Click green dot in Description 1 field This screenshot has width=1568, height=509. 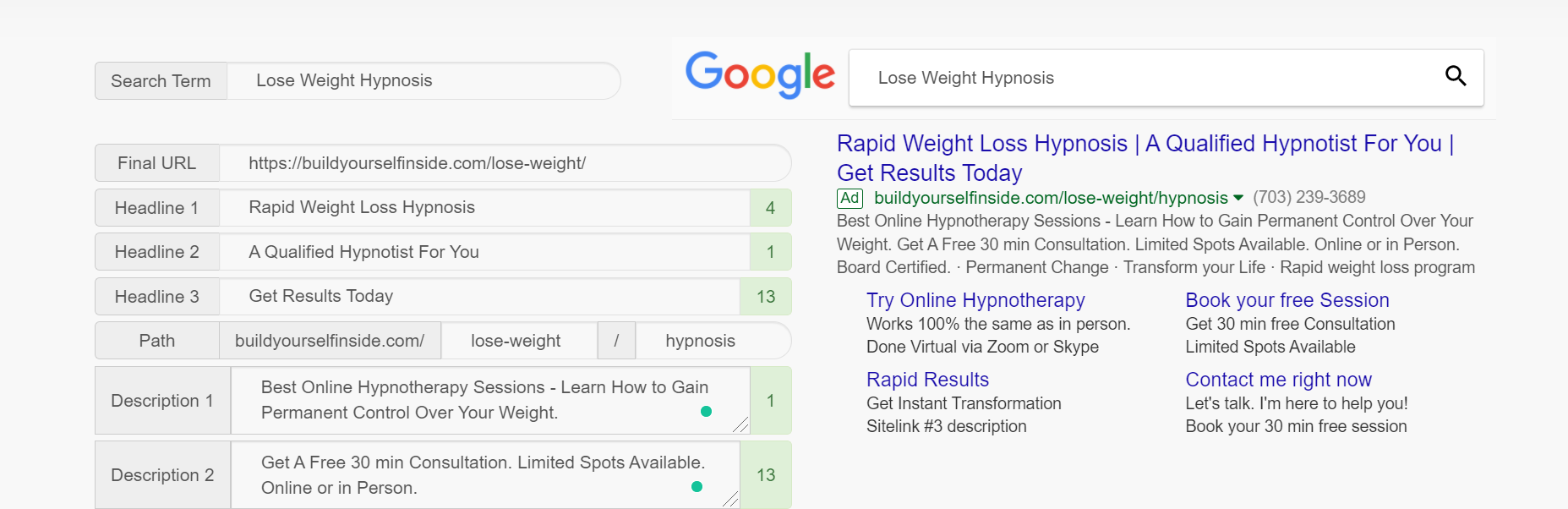tap(706, 412)
